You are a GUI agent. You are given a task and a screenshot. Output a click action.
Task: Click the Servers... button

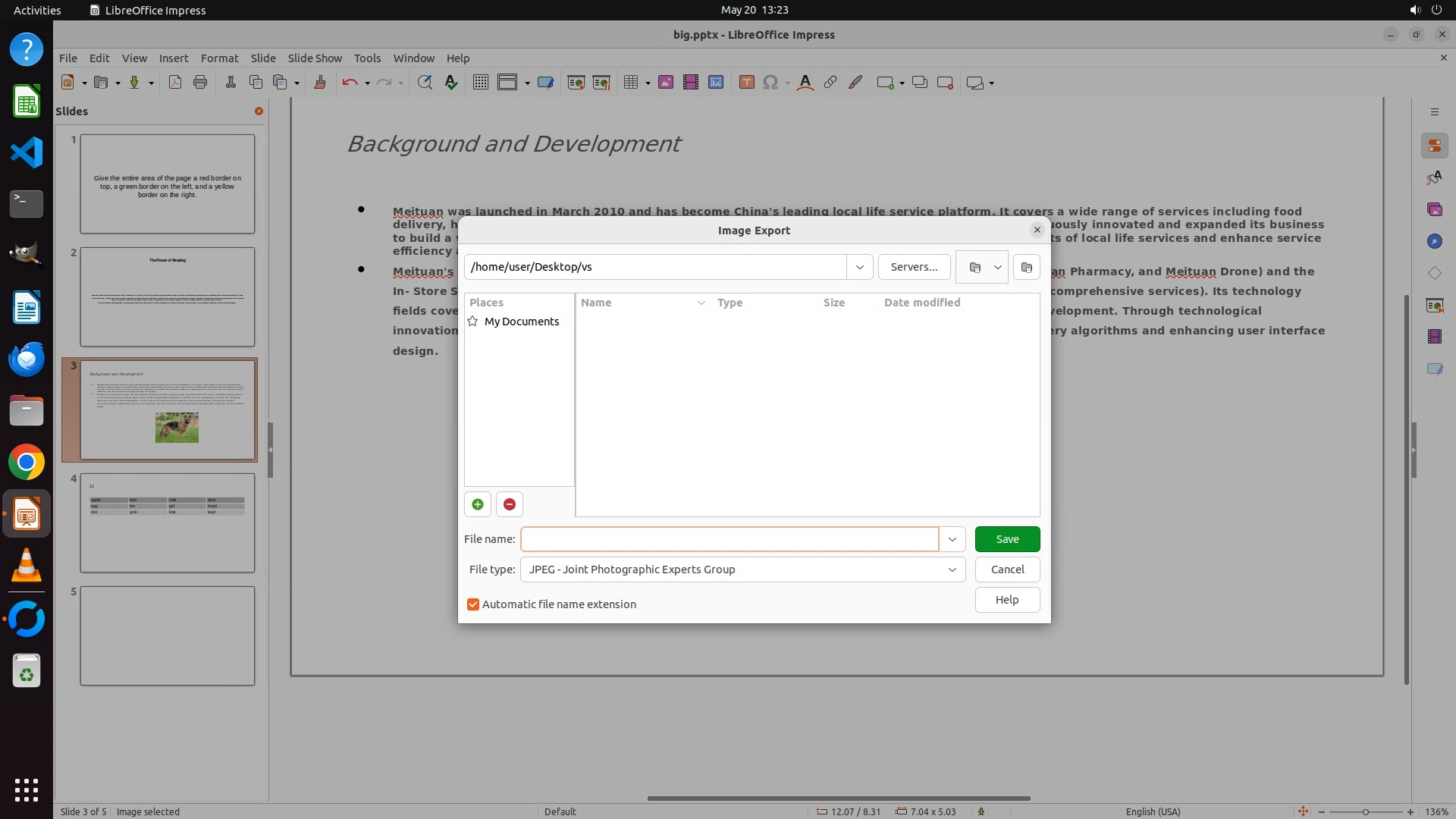(914, 267)
